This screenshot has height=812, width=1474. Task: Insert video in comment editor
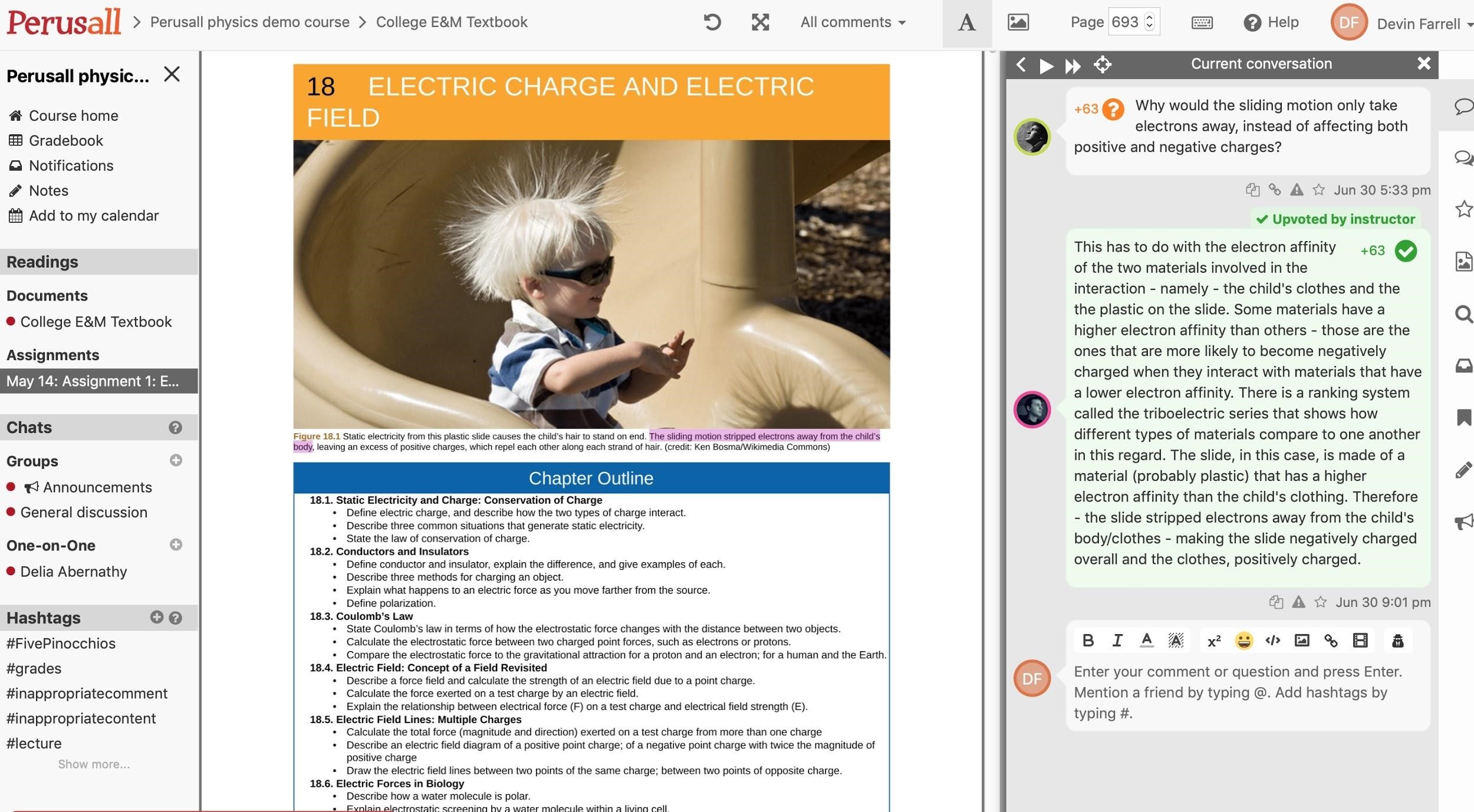point(1360,641)
